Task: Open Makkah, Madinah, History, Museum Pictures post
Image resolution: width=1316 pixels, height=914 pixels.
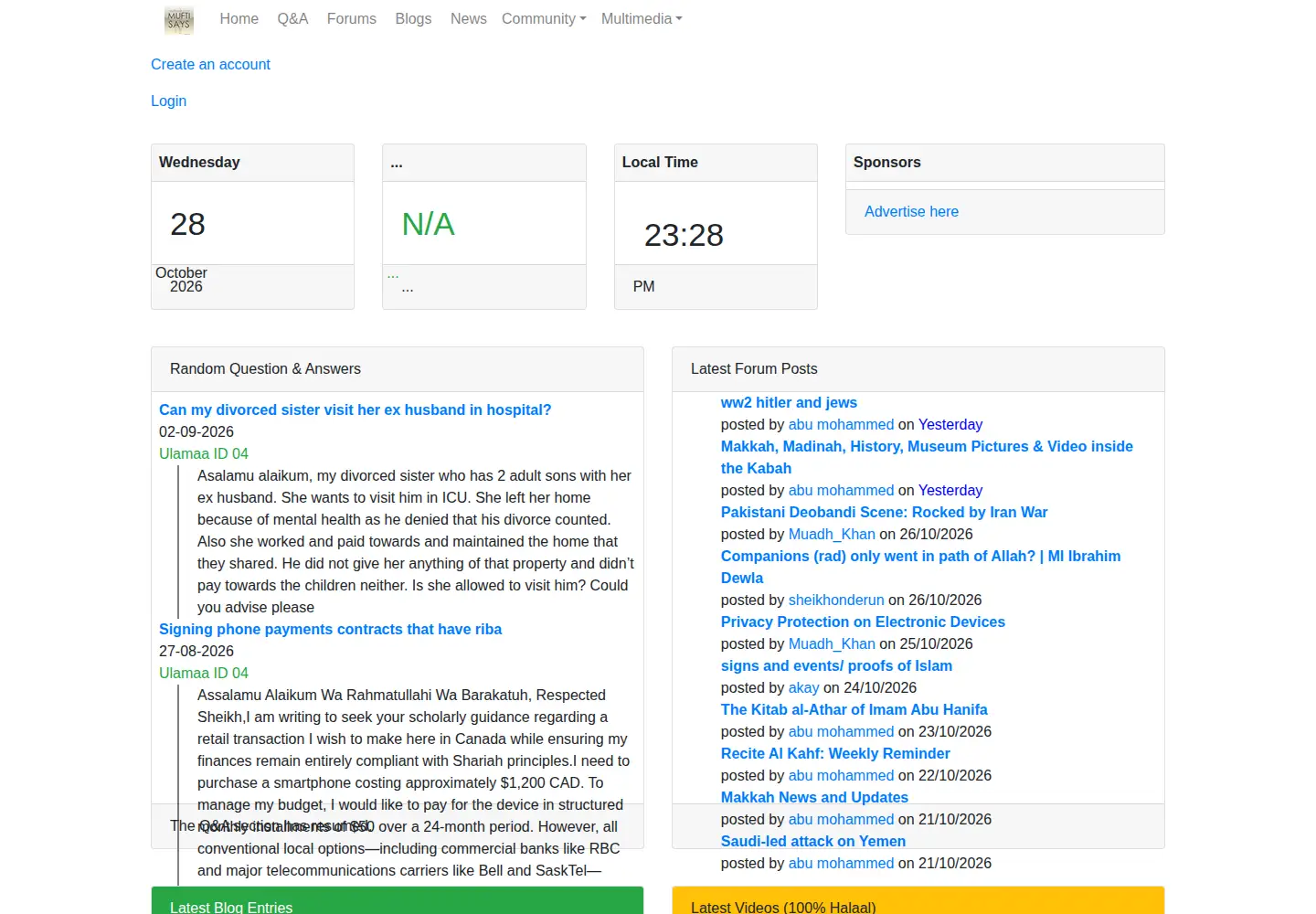Action: coord(927,457)
